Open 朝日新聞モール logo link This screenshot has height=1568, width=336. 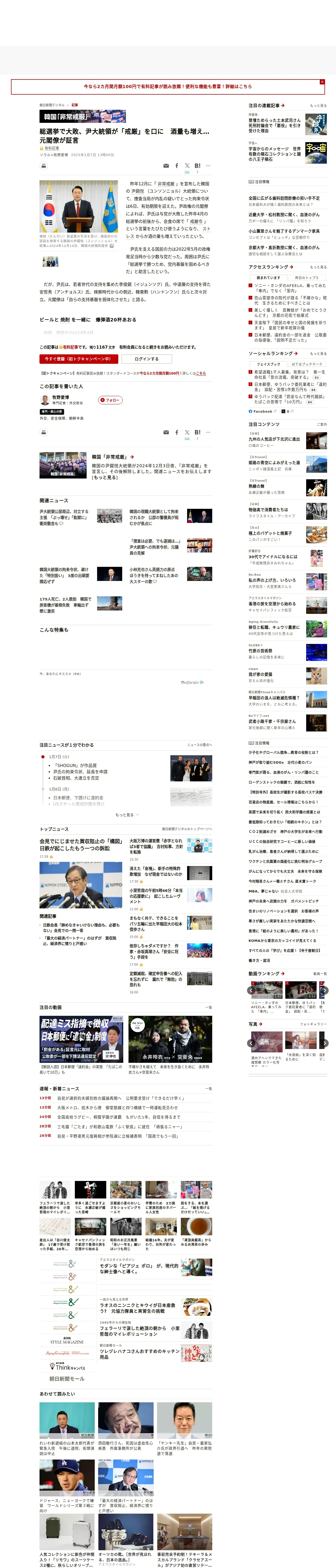point(66,1379)
